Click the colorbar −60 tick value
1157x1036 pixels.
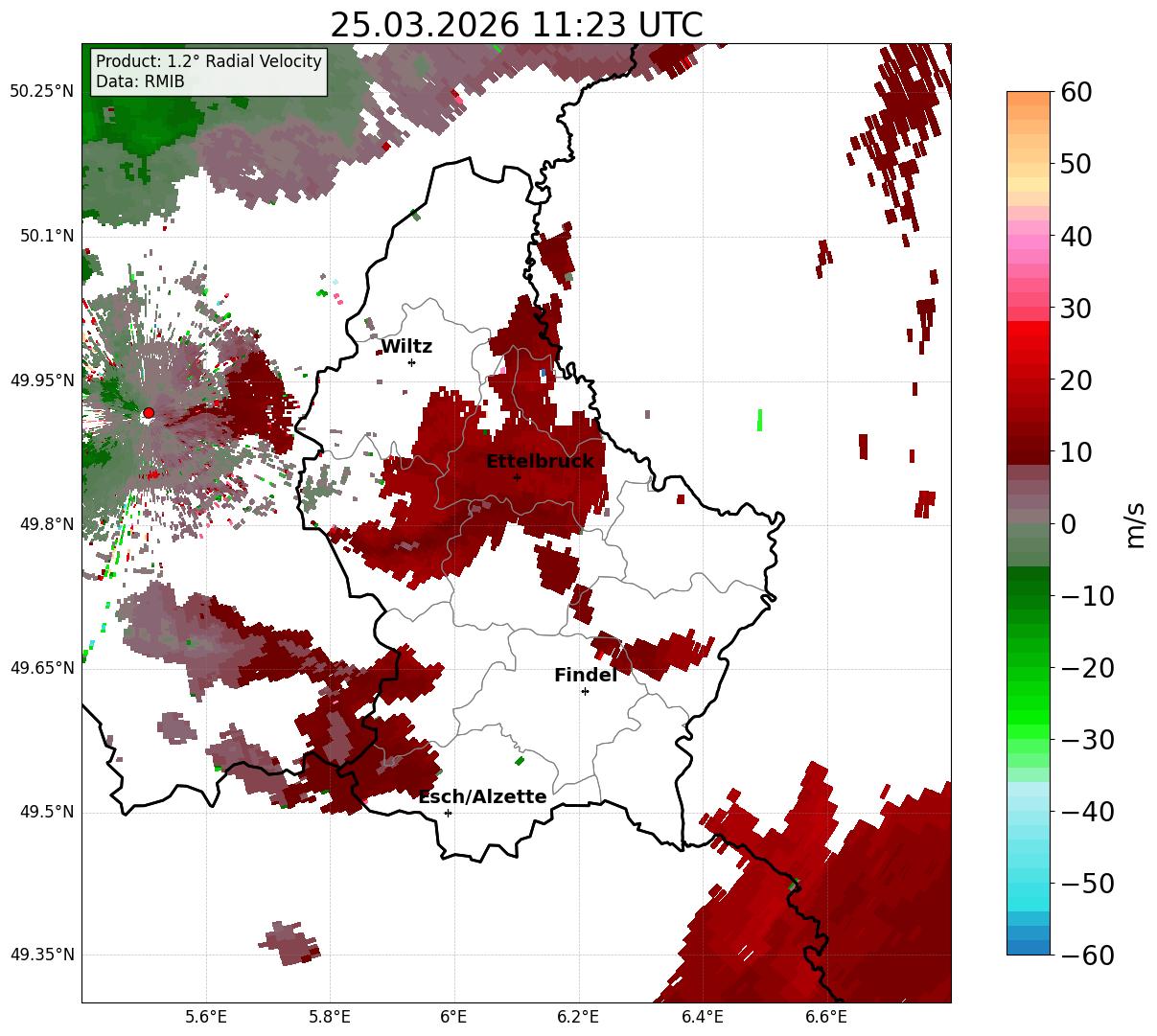1088,955
